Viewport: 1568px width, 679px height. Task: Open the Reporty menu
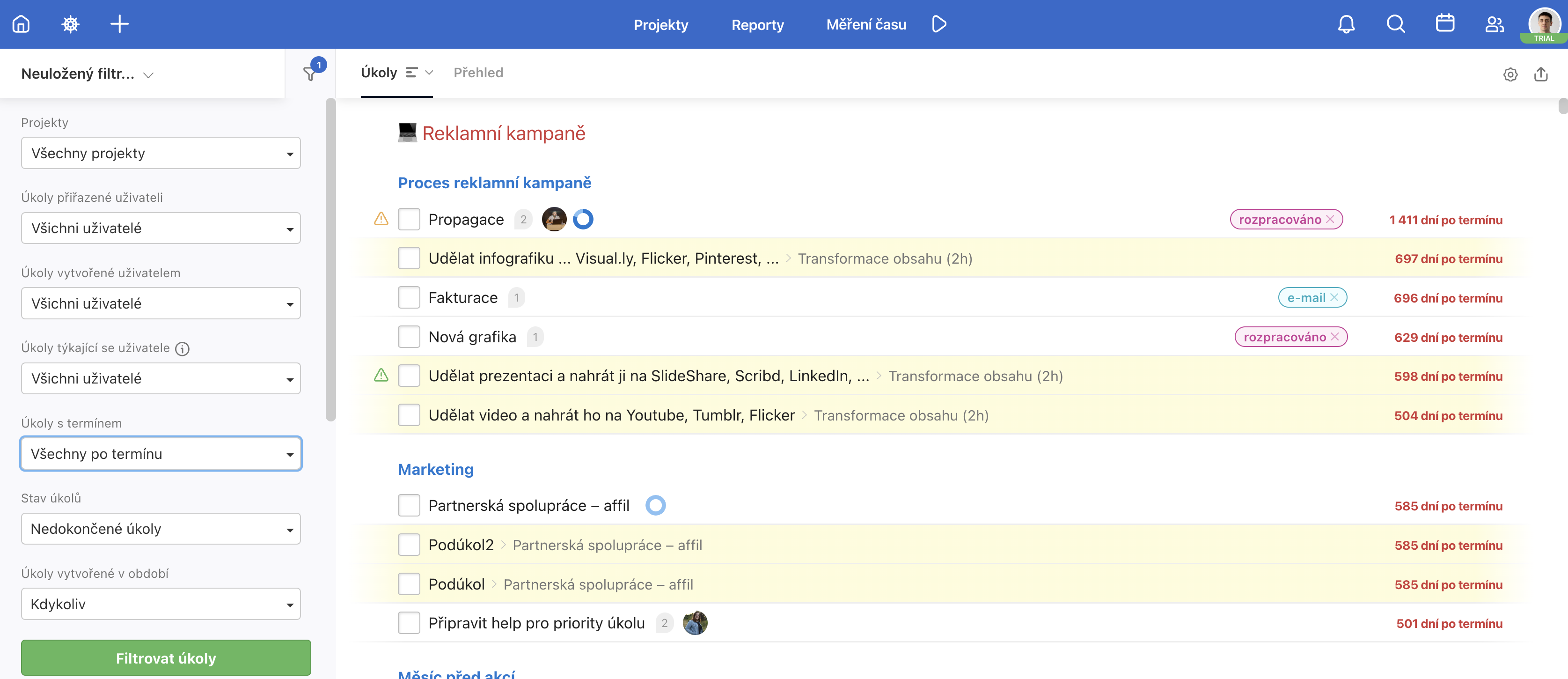tap(757, 24)
